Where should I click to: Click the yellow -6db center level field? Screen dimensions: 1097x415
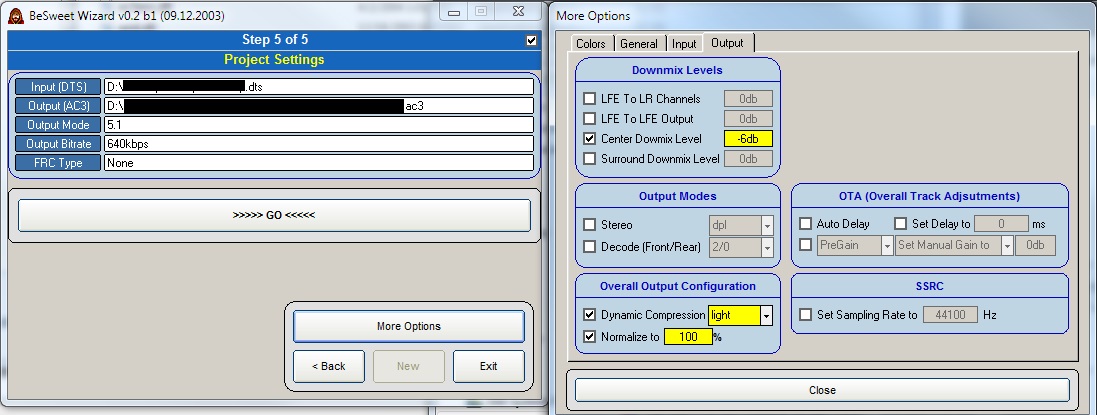(x=748, y=139)
